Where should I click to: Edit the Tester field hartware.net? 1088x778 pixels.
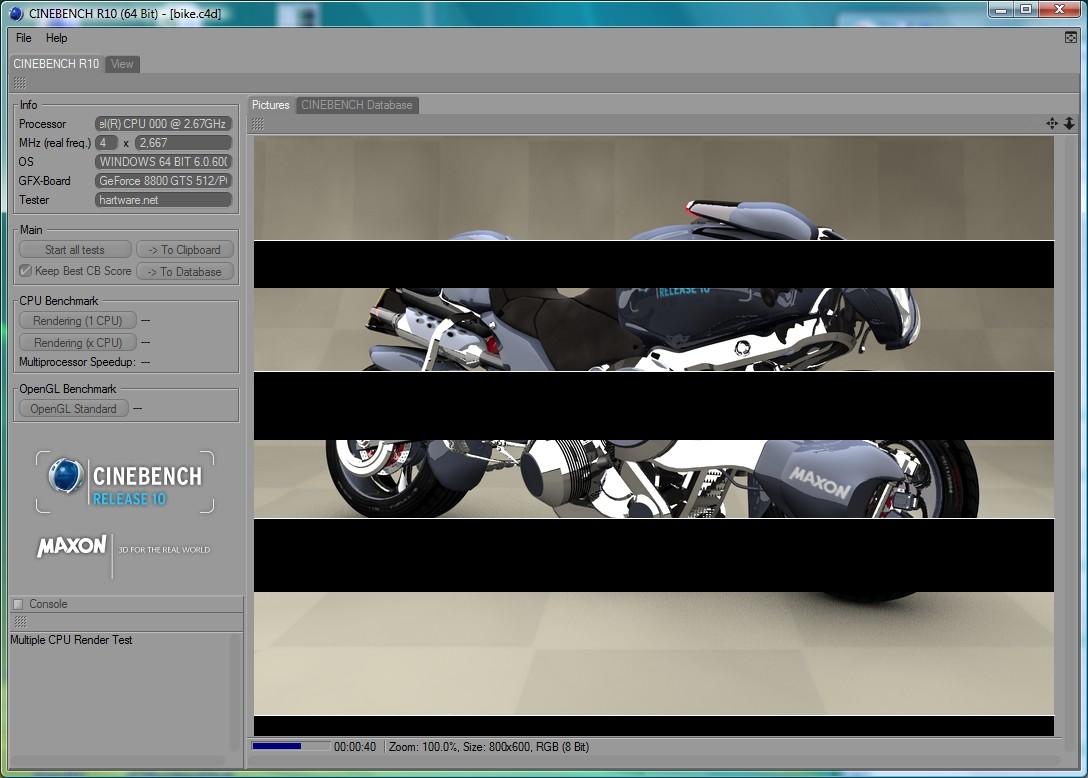163,200
